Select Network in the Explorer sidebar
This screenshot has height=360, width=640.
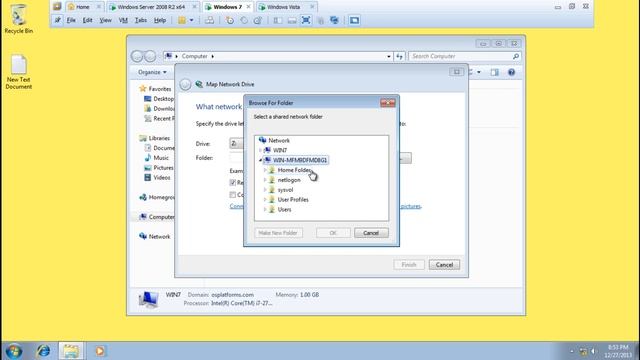[x=155, y=236]
